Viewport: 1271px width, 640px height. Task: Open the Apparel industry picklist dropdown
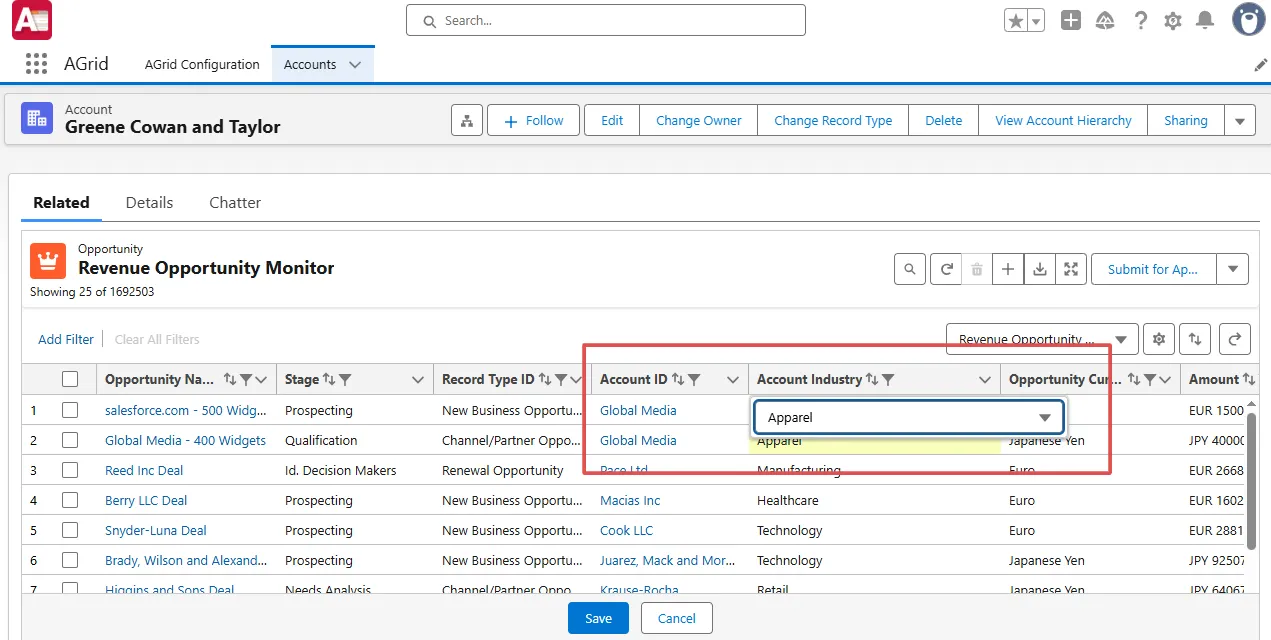tap(909, 418)
